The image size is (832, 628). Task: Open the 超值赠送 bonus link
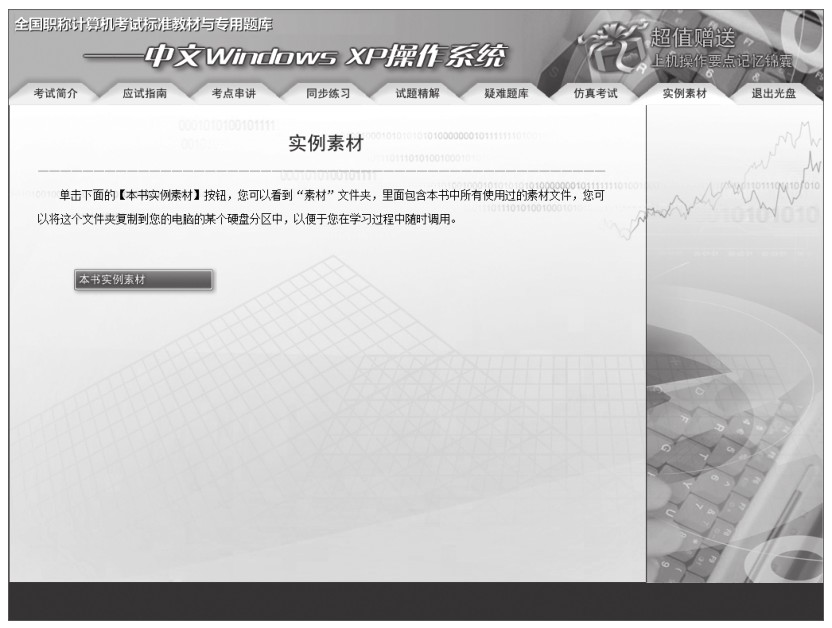[693, 38]
